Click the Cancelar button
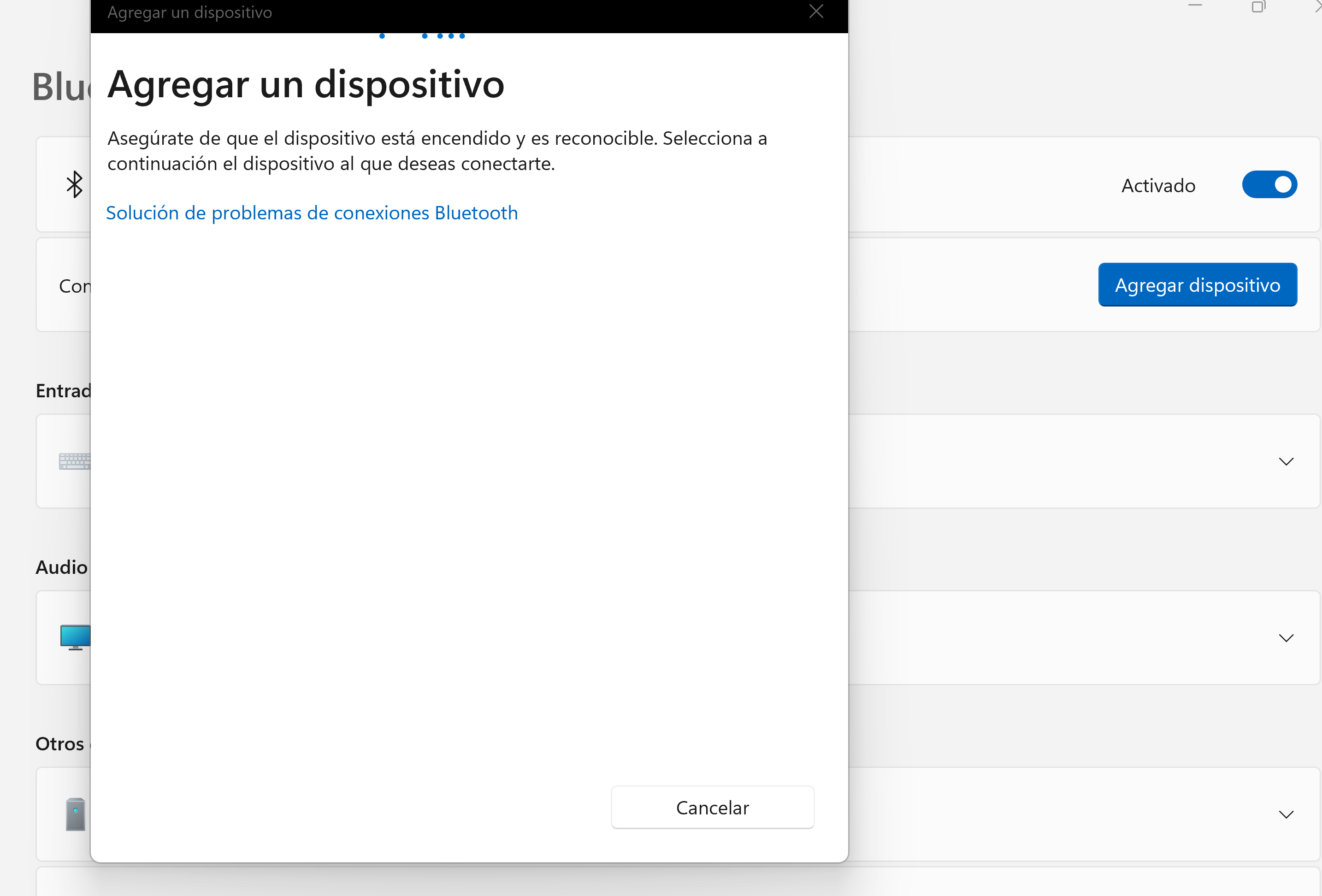1322x896 pixels. (x=712, y=807)
